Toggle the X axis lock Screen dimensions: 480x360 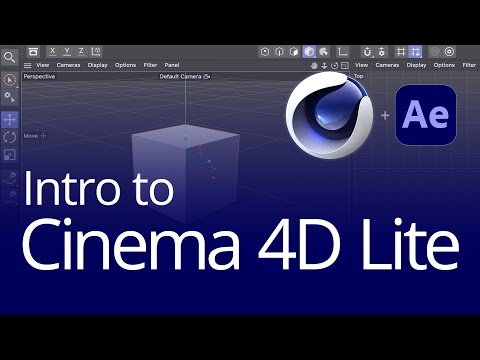(x=52, y=51)
